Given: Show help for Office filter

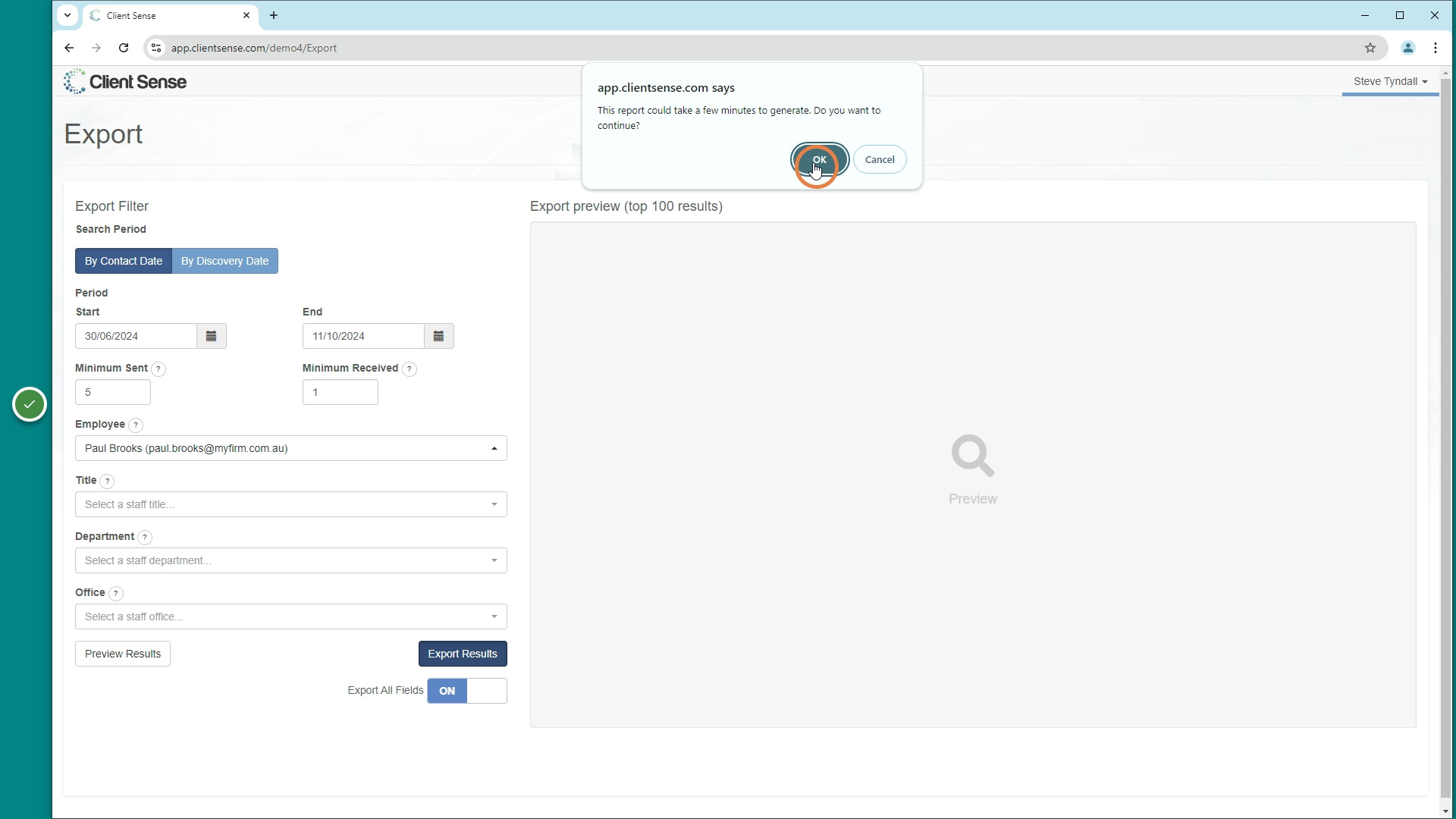Looking at the screenshot, I should click(116, 594).
